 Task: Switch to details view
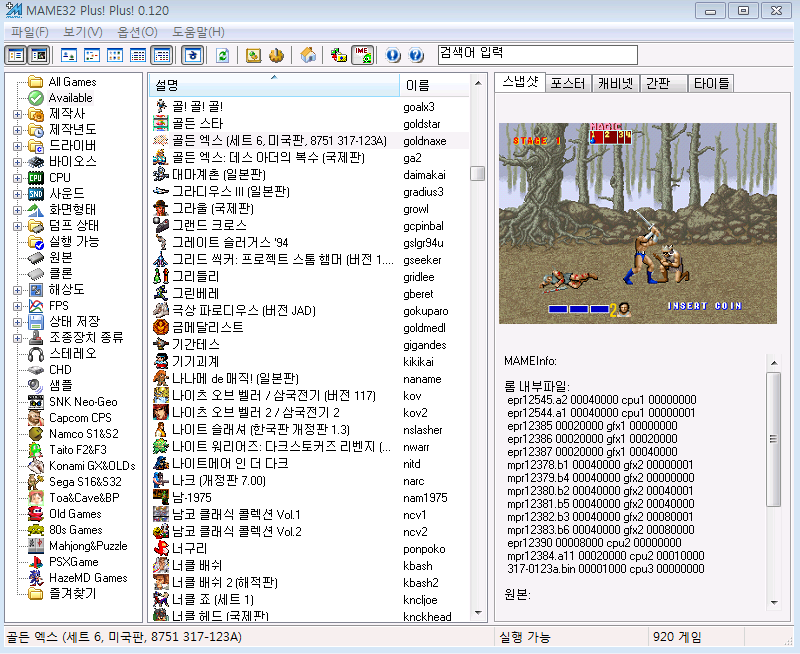pyautogui.click(x=138, y=55)
